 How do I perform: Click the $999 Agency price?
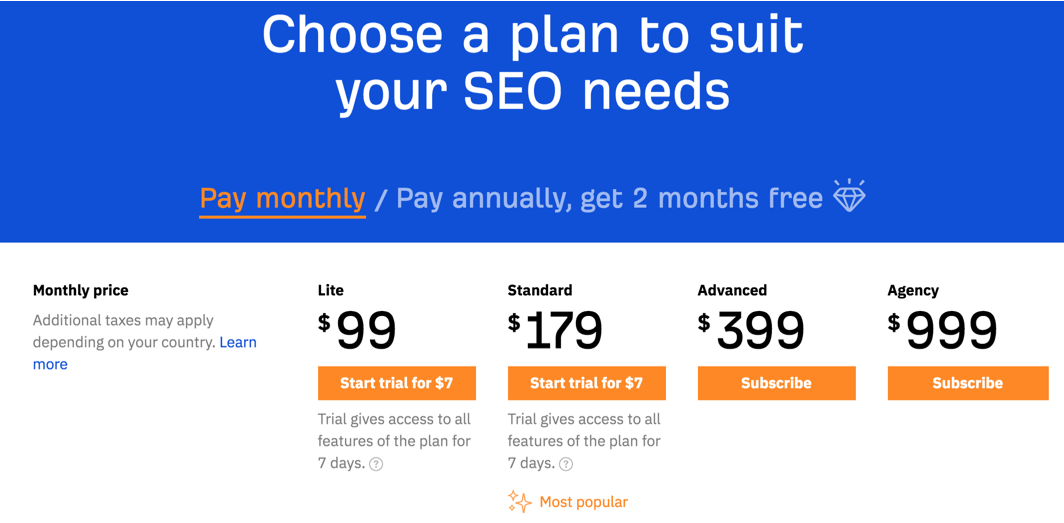pyautogui.click(x=943, y=331)
